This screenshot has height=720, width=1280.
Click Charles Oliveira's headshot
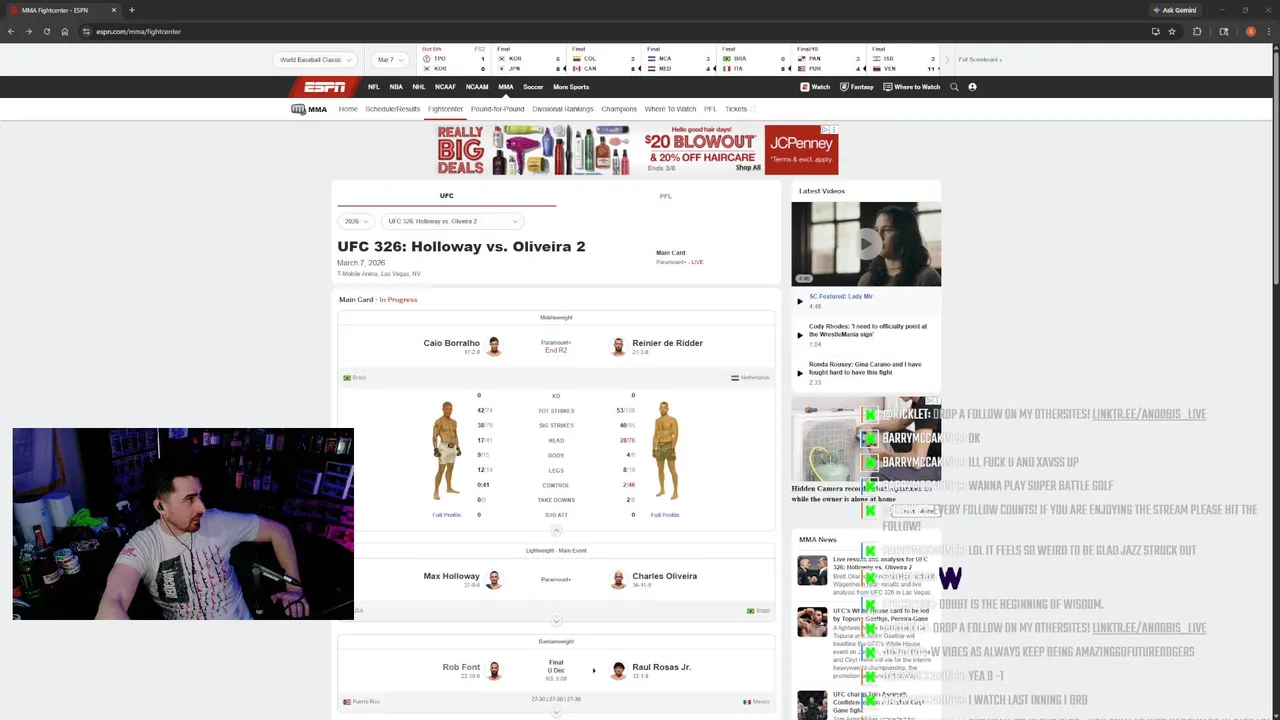click(x=618, y=580)
